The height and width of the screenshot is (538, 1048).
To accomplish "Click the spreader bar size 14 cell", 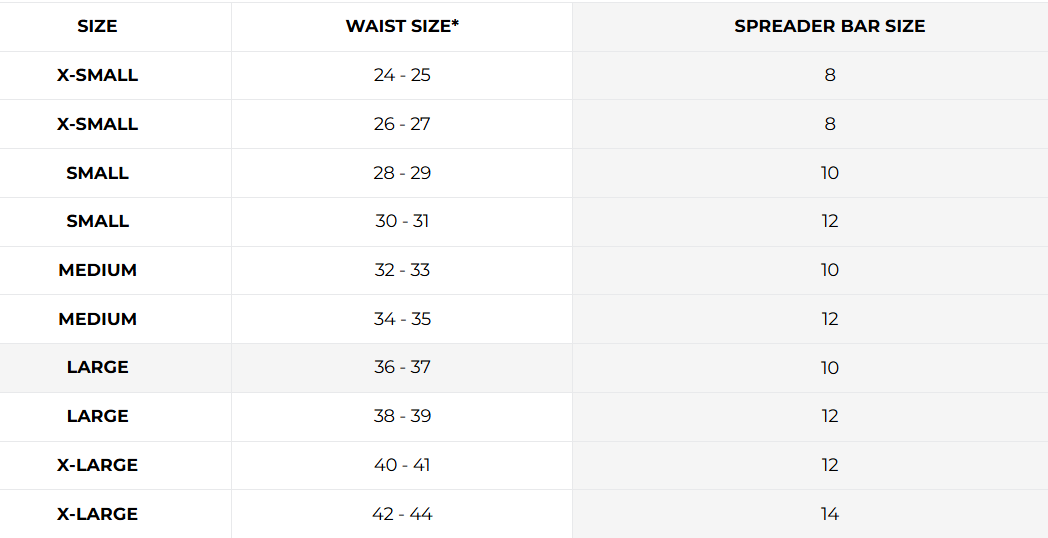I will point(829,514).
